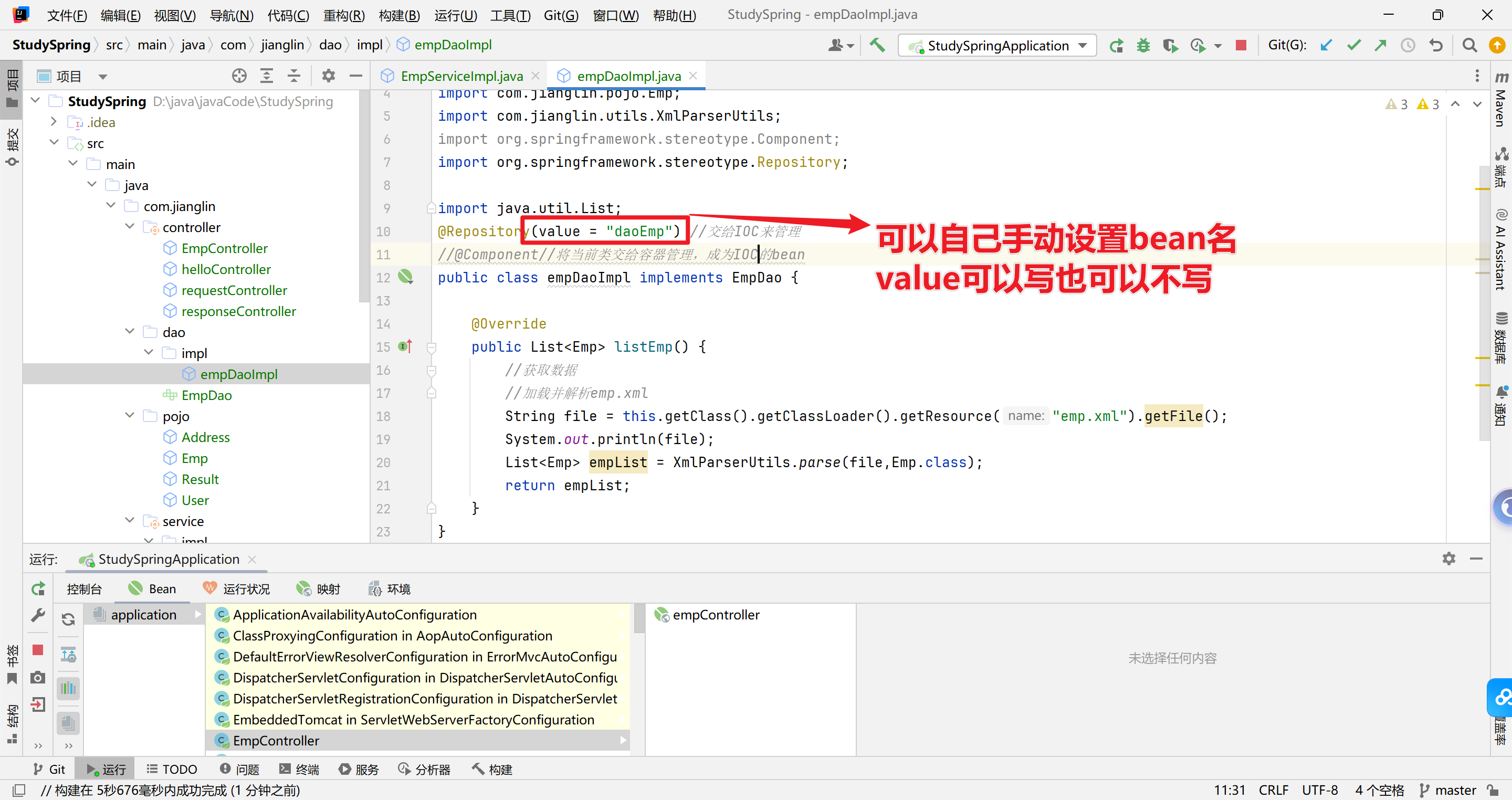Click rerun icon in Run panel
This screenshot has width=1512, height=800.
(x=38, y=588)
